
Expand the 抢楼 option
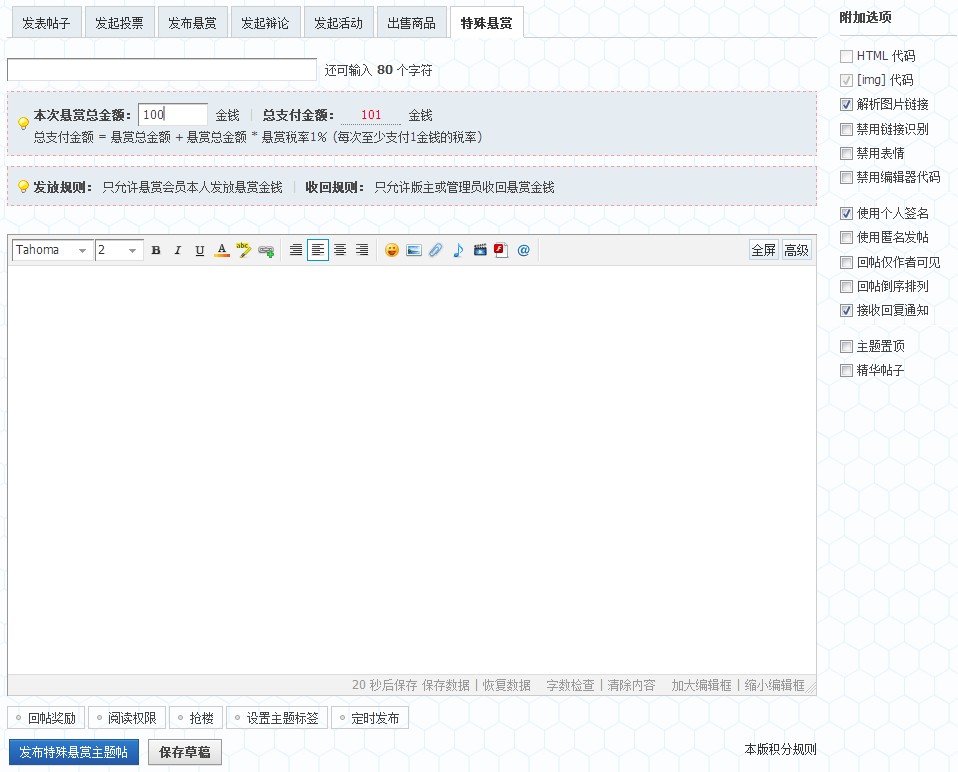(196, 718)
